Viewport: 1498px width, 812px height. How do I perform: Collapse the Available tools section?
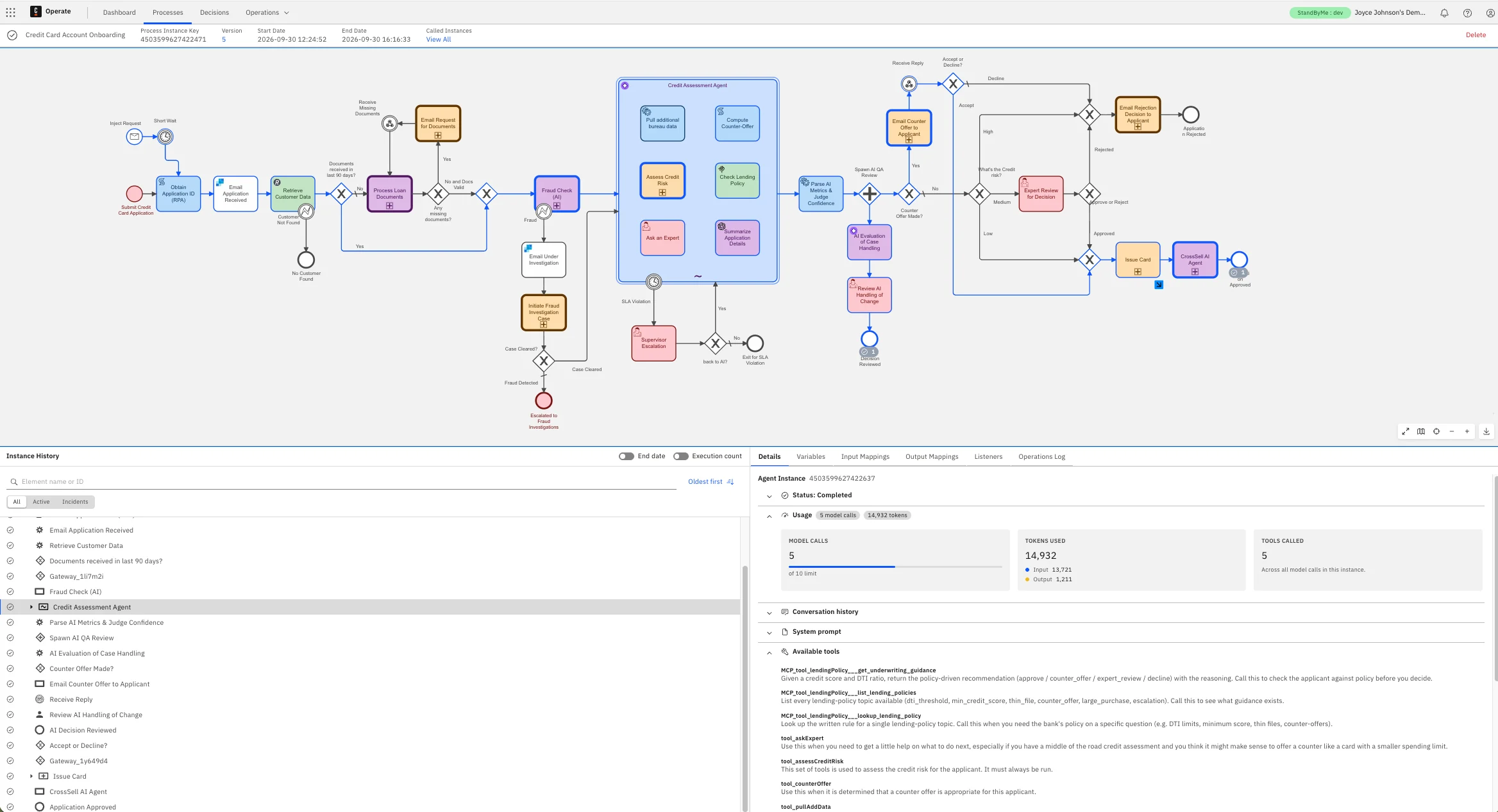[770, 652]
